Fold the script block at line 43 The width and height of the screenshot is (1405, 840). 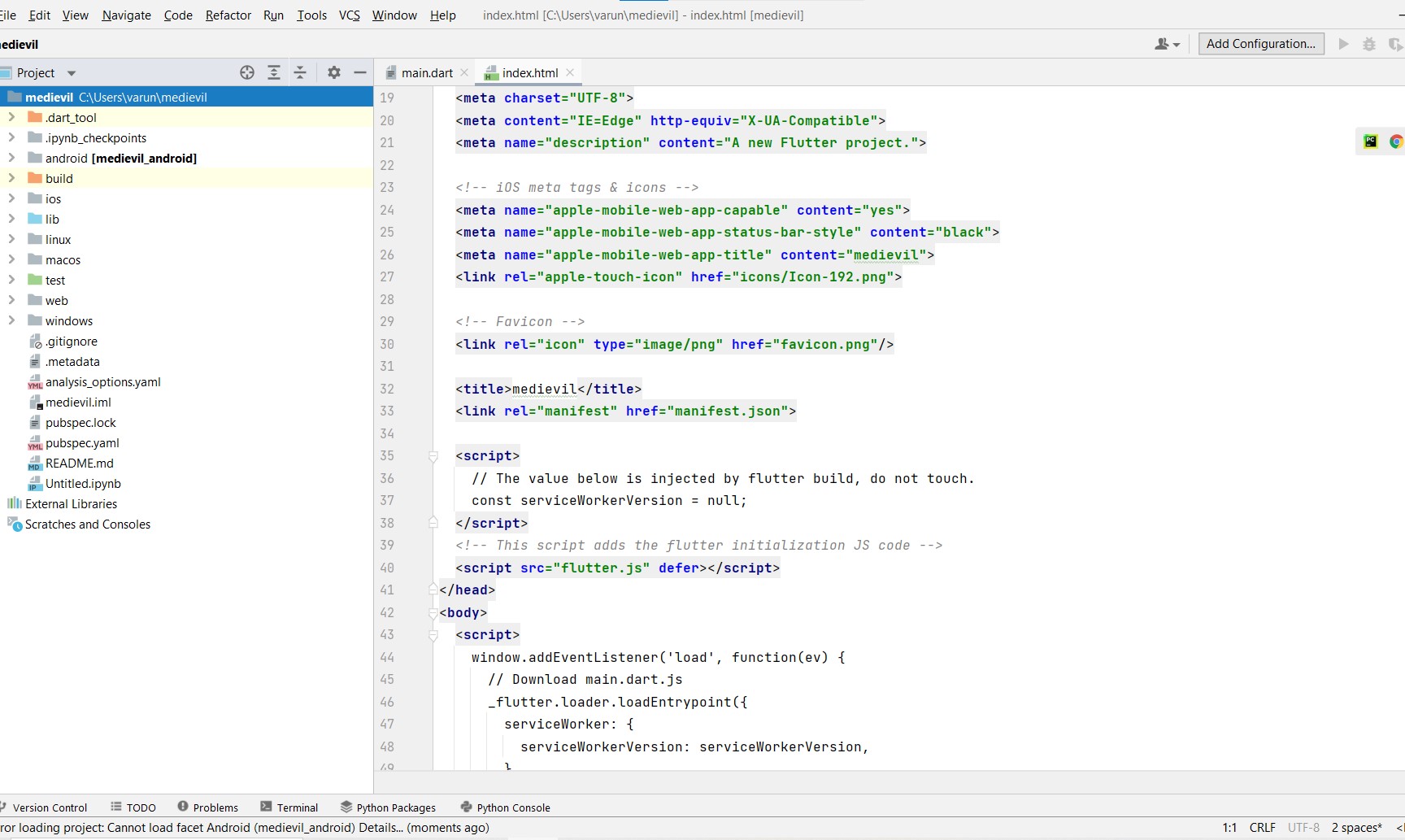433,635
